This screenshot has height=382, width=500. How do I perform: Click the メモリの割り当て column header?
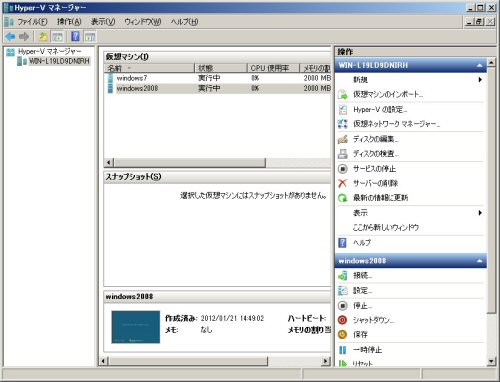point(316,68)
